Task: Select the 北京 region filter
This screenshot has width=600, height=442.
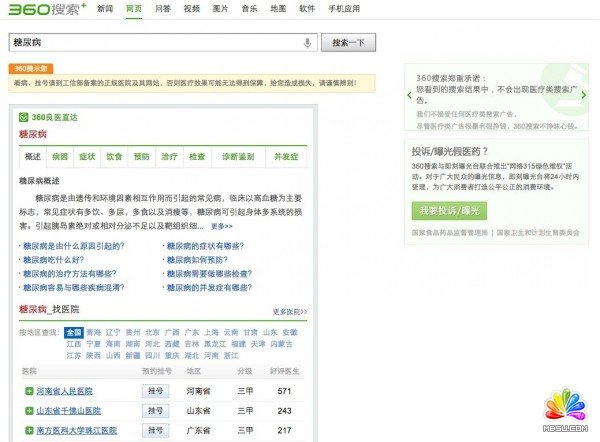Action: tap(152, 332)
